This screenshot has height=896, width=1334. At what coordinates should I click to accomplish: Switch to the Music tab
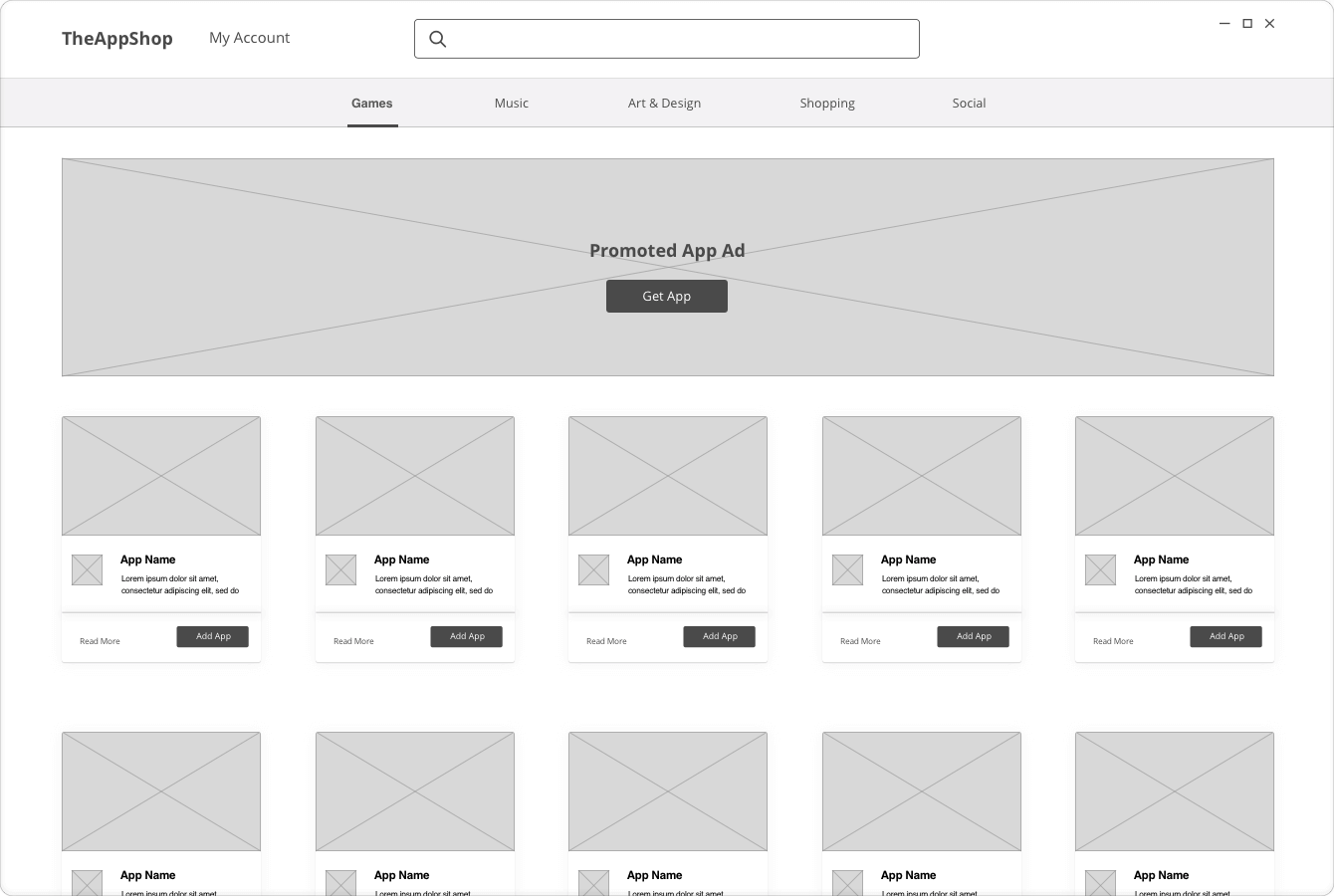click(511, 104)
